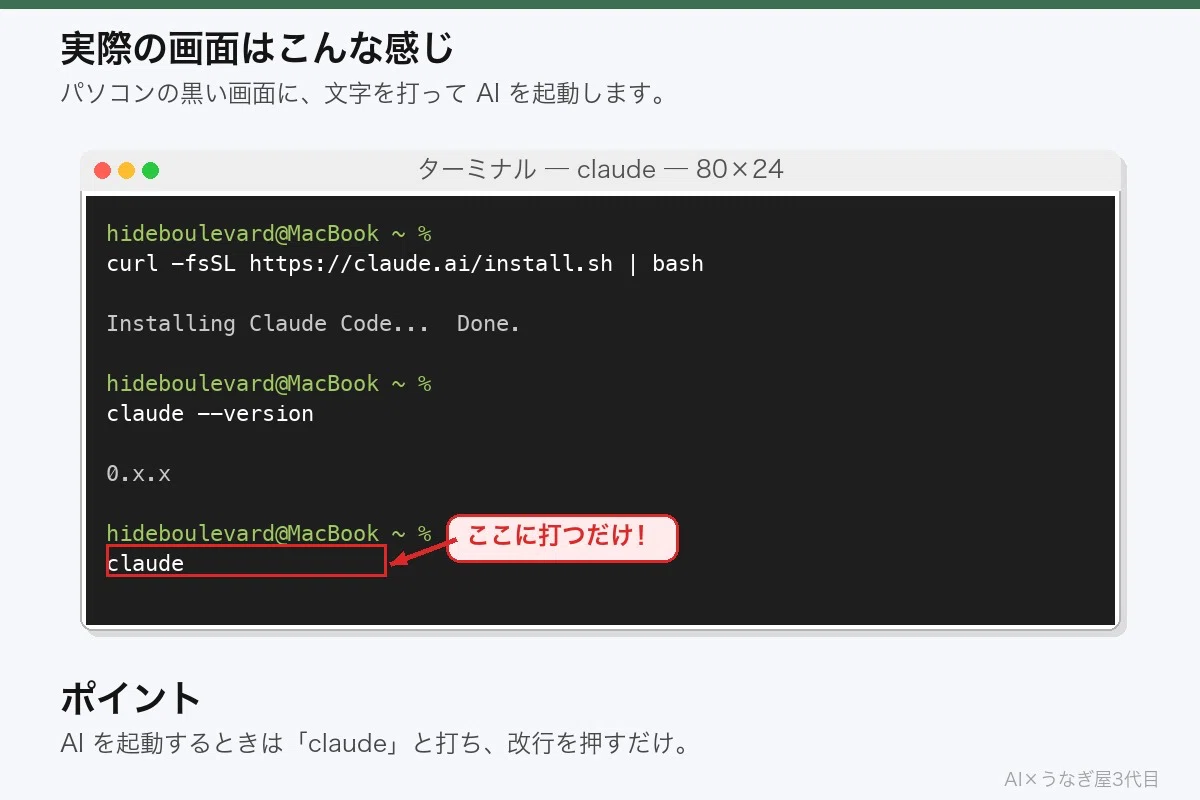Click the sentence 'AI を起動するときは「claude」と打ち、改行を押すだけ。'
1200x800 pixels.
coord(376,745)
